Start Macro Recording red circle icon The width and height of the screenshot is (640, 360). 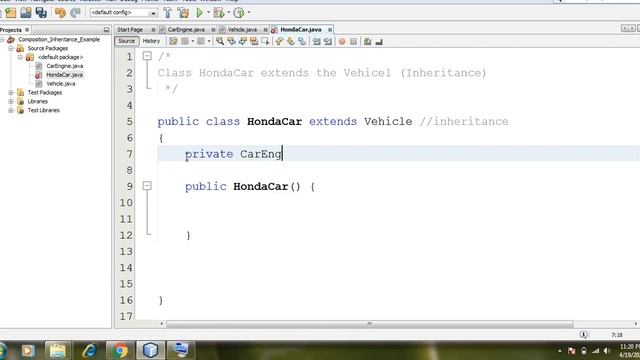point(342,41)
